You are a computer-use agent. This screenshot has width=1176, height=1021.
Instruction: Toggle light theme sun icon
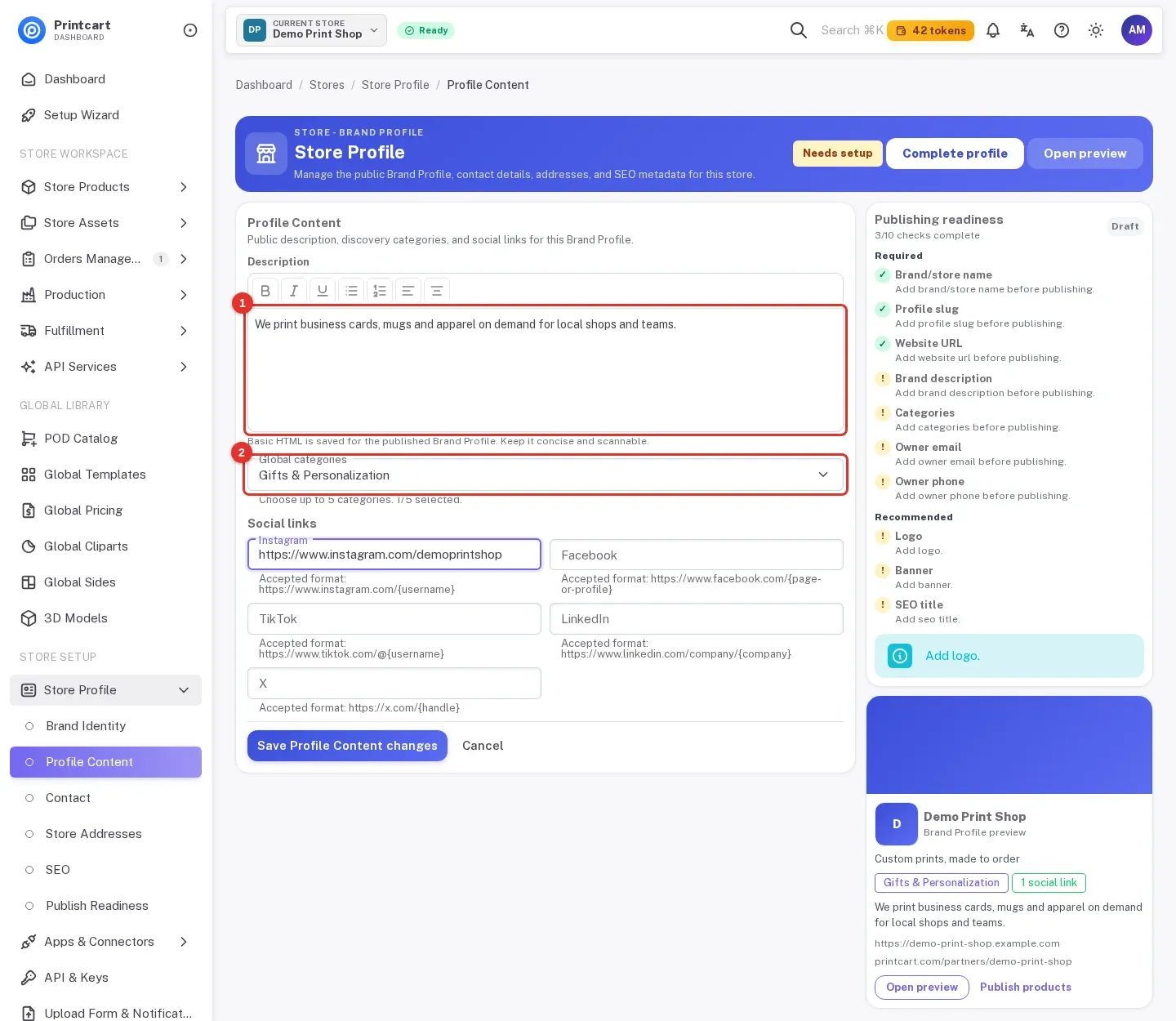pyautogui.click(x=1096, y=30)
